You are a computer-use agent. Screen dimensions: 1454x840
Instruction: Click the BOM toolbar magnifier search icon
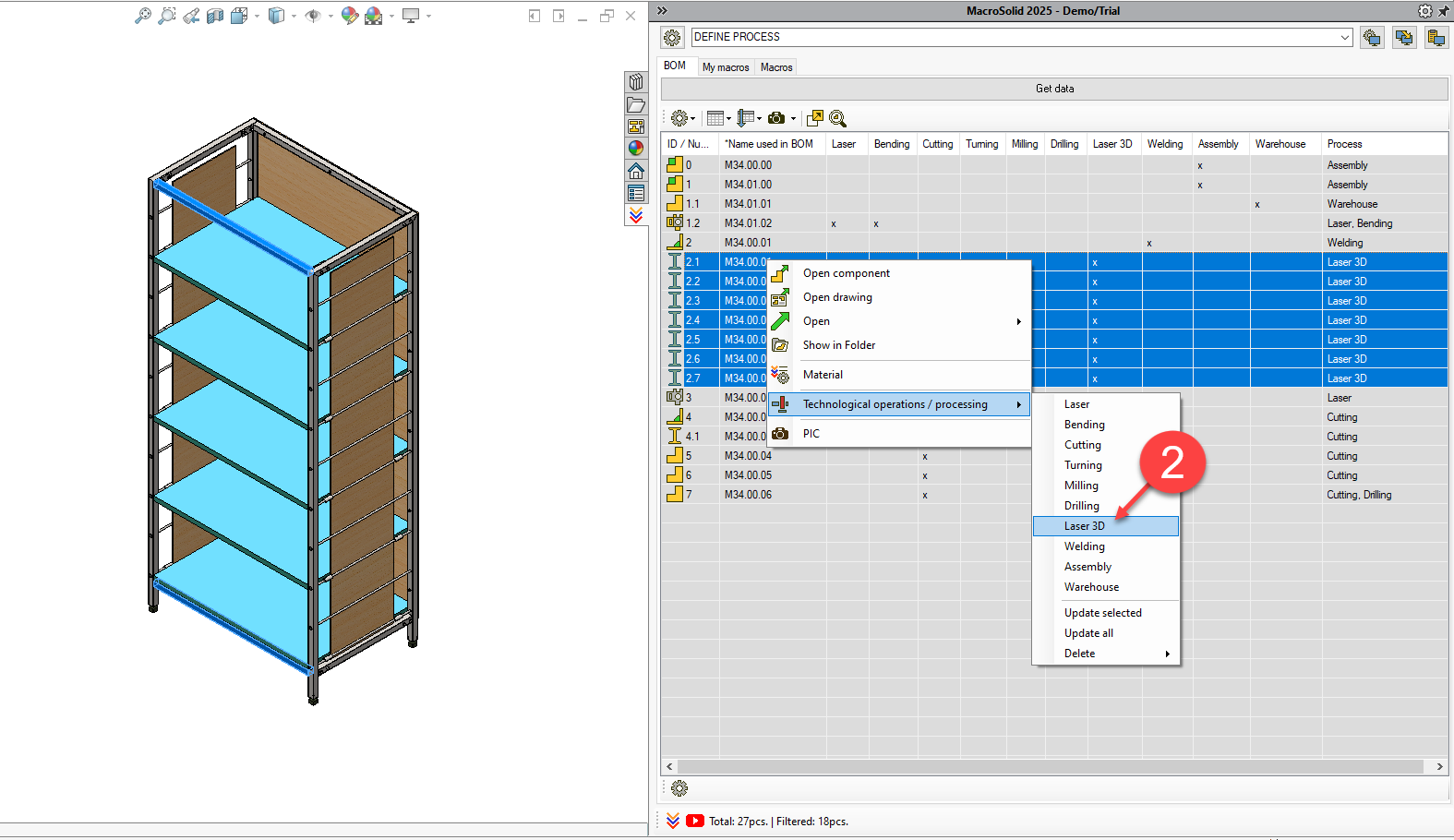tap(837, 118)
